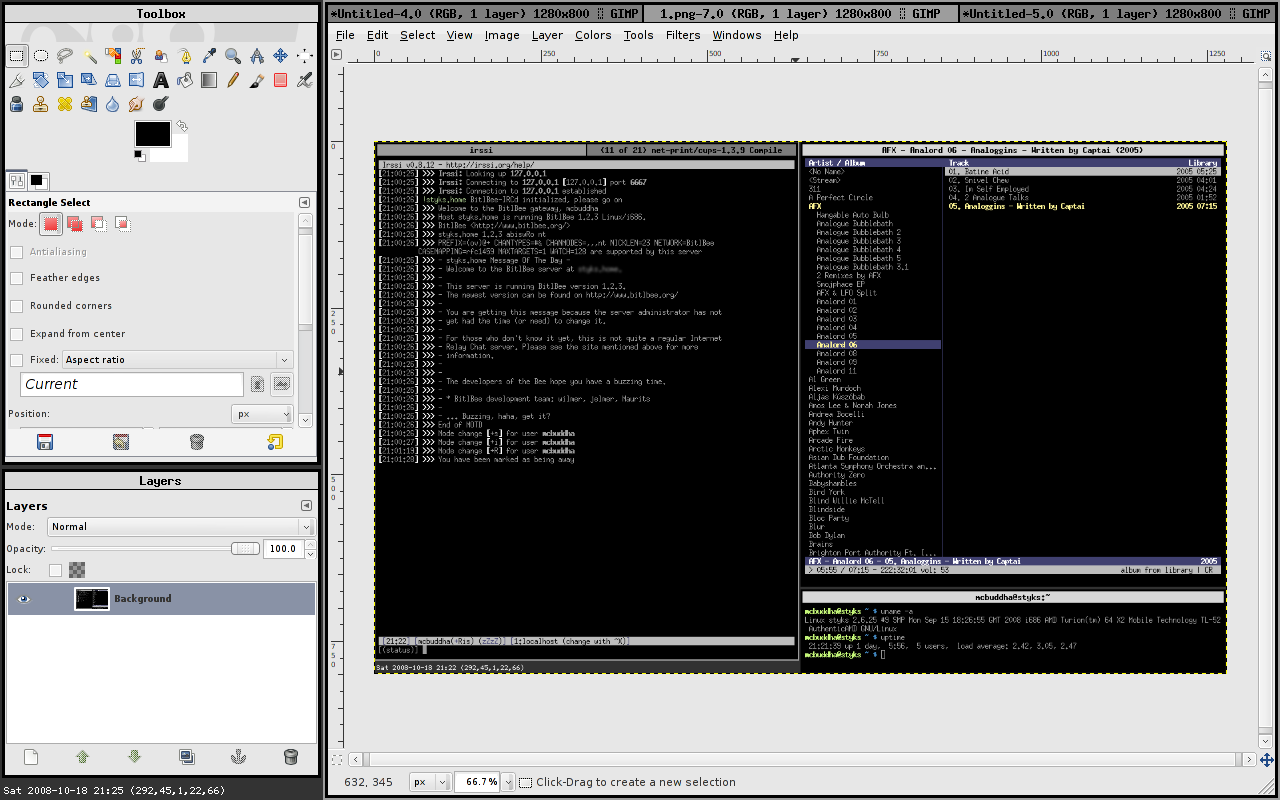The width and height of the screenshot is (1280, 800).
Task: Activate the Move tool
Action: pos(281,56)
